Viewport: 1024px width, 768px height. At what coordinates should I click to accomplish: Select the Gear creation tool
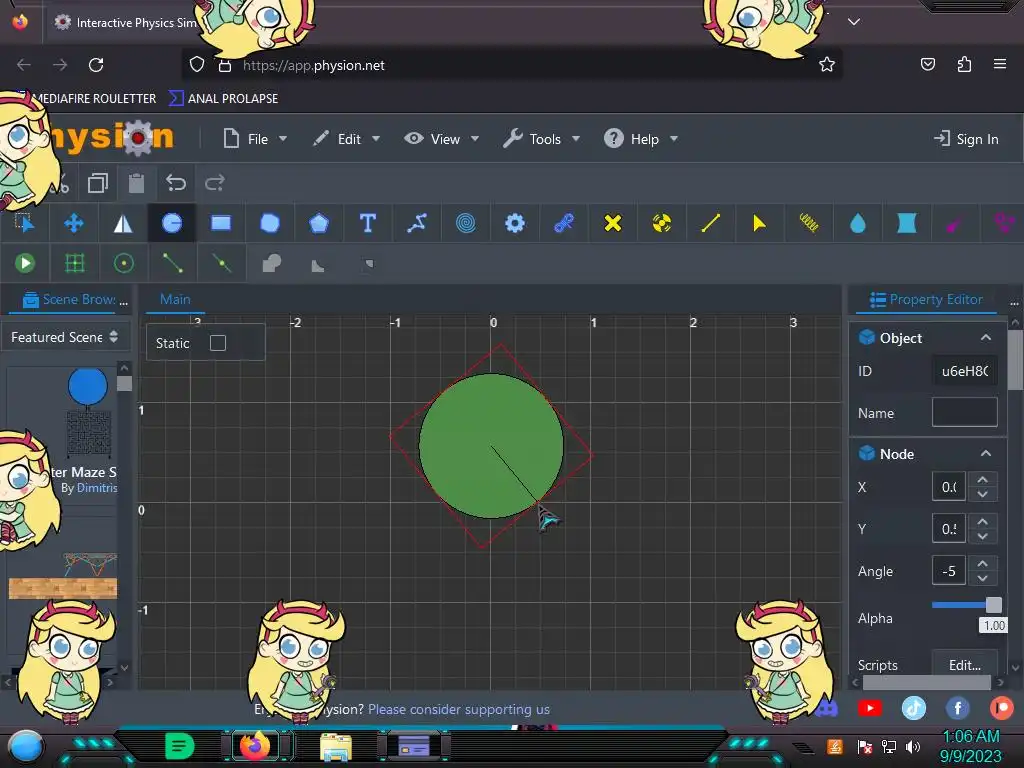tap(515, 223)
